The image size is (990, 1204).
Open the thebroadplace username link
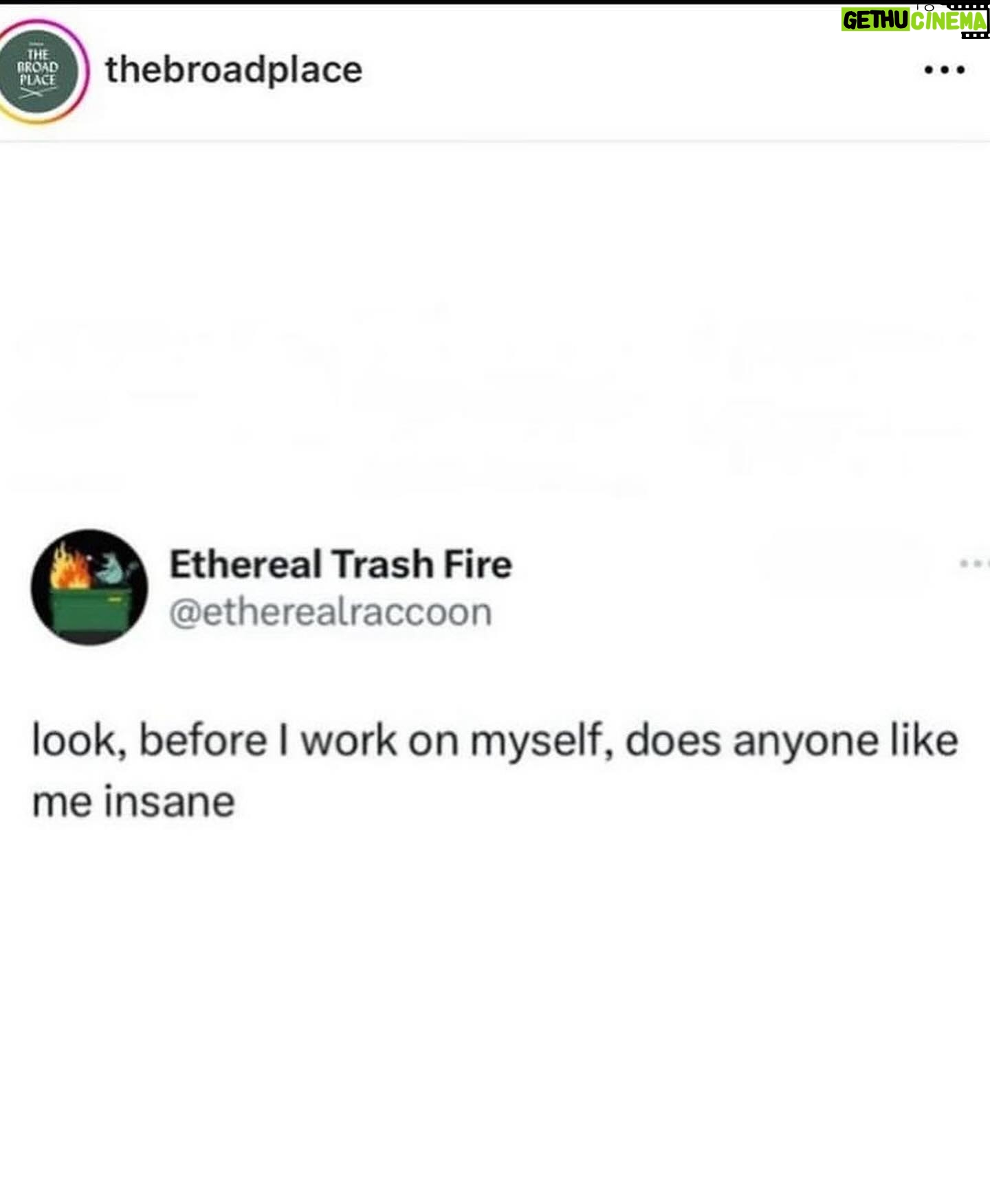pyautogui.click(x=234, y=70)
